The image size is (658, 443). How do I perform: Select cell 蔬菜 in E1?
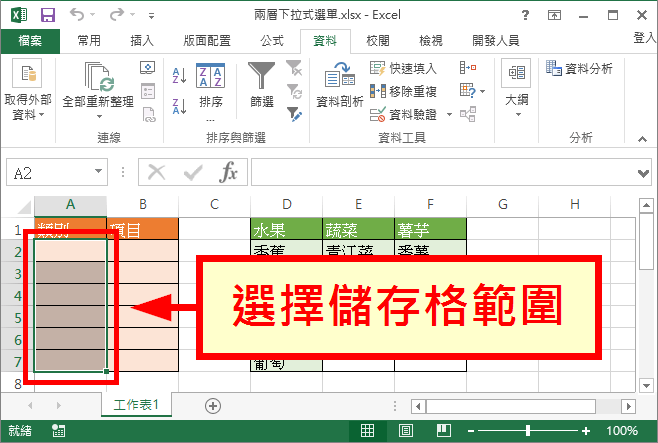point(358,229)
